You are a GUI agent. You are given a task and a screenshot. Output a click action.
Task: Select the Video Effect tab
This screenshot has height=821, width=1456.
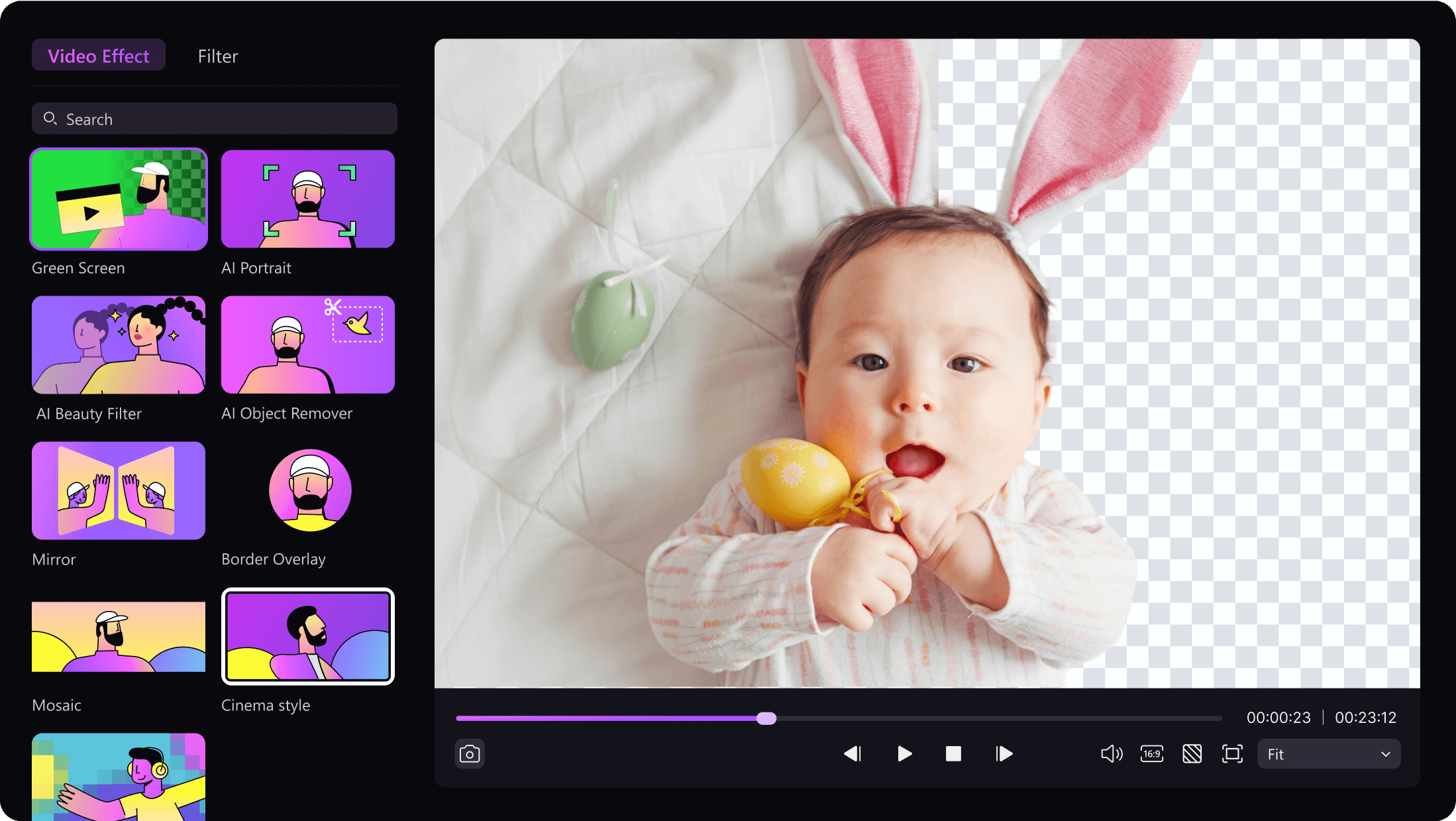tap(99, 56)
